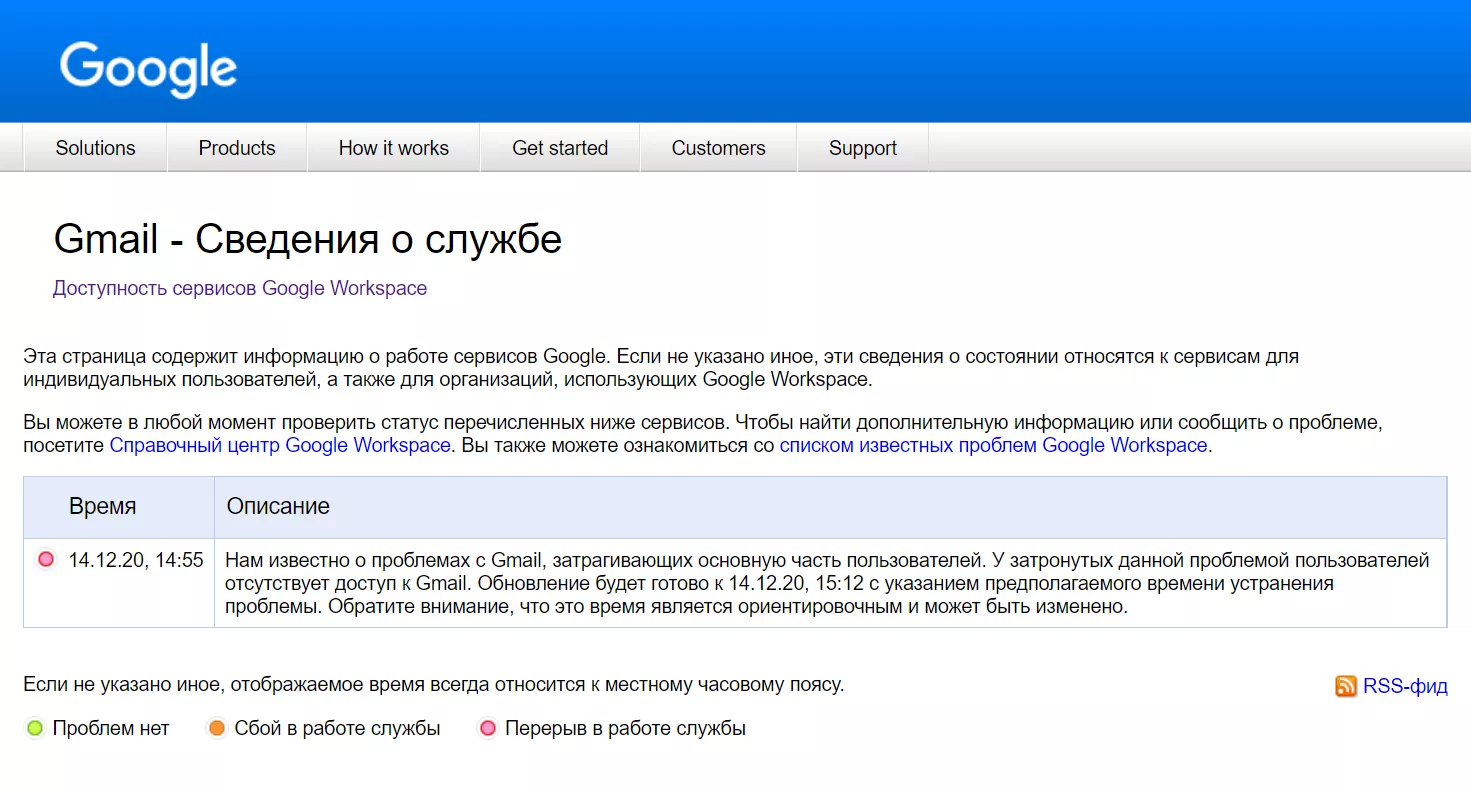1471x793 pixels.
Task: Click the "Сбой в работе службы" legend label
Action: tap(337, 728)
